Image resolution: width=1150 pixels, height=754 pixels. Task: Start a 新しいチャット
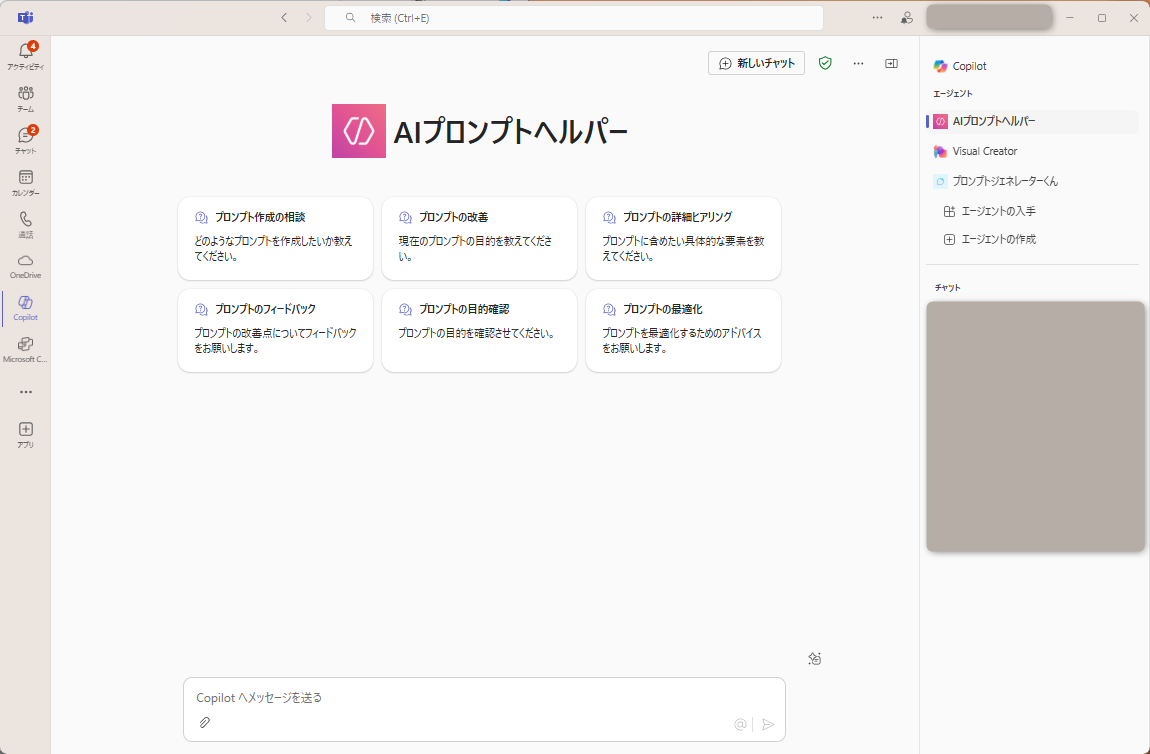click(x=756, y=63)
